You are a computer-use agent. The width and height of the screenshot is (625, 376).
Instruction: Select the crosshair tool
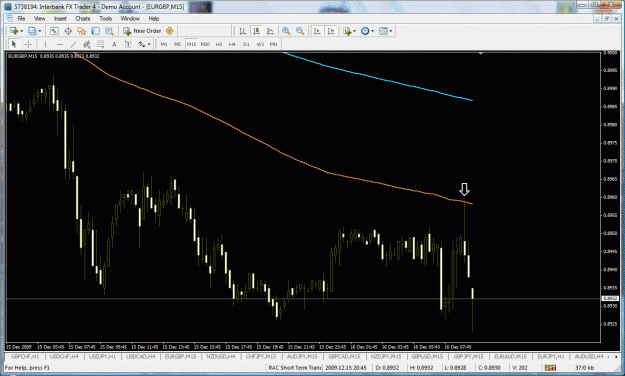[x=28, y=44]
